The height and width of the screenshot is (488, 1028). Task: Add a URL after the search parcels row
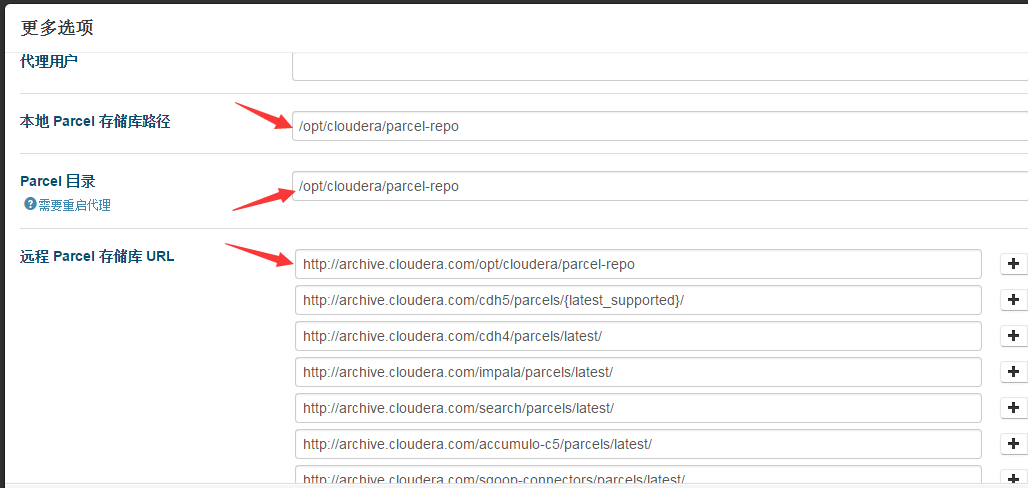coord(1014,408)
